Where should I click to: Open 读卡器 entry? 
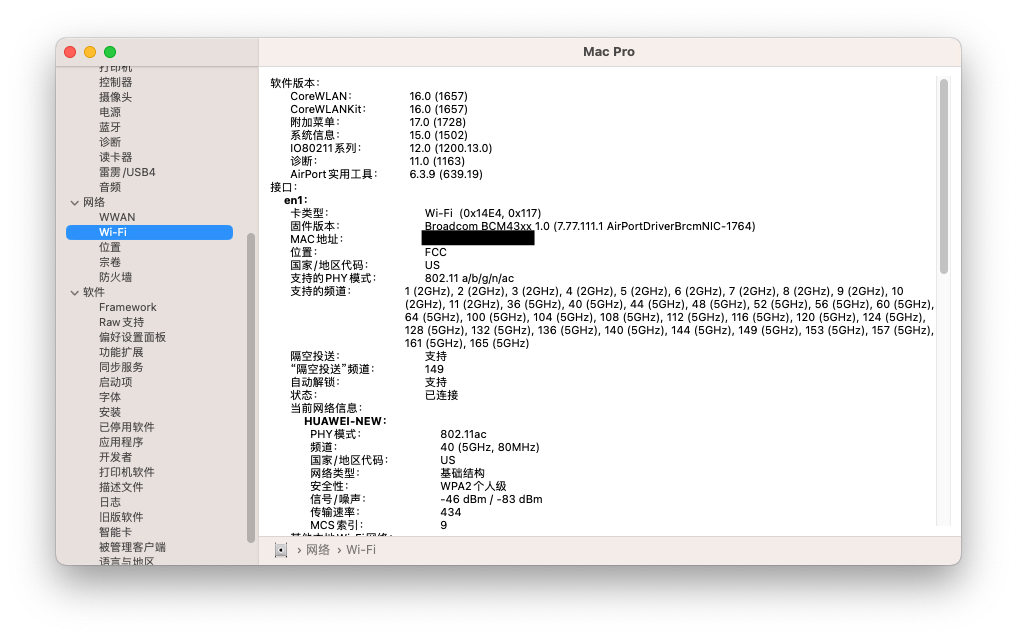115,157
